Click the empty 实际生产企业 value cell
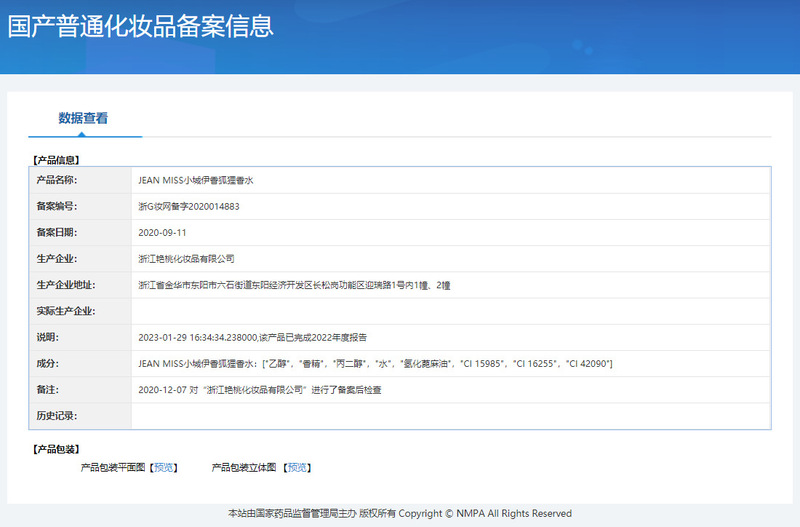Screen dimensions: 800x527 pyautogui.click(x=450, y=311)
